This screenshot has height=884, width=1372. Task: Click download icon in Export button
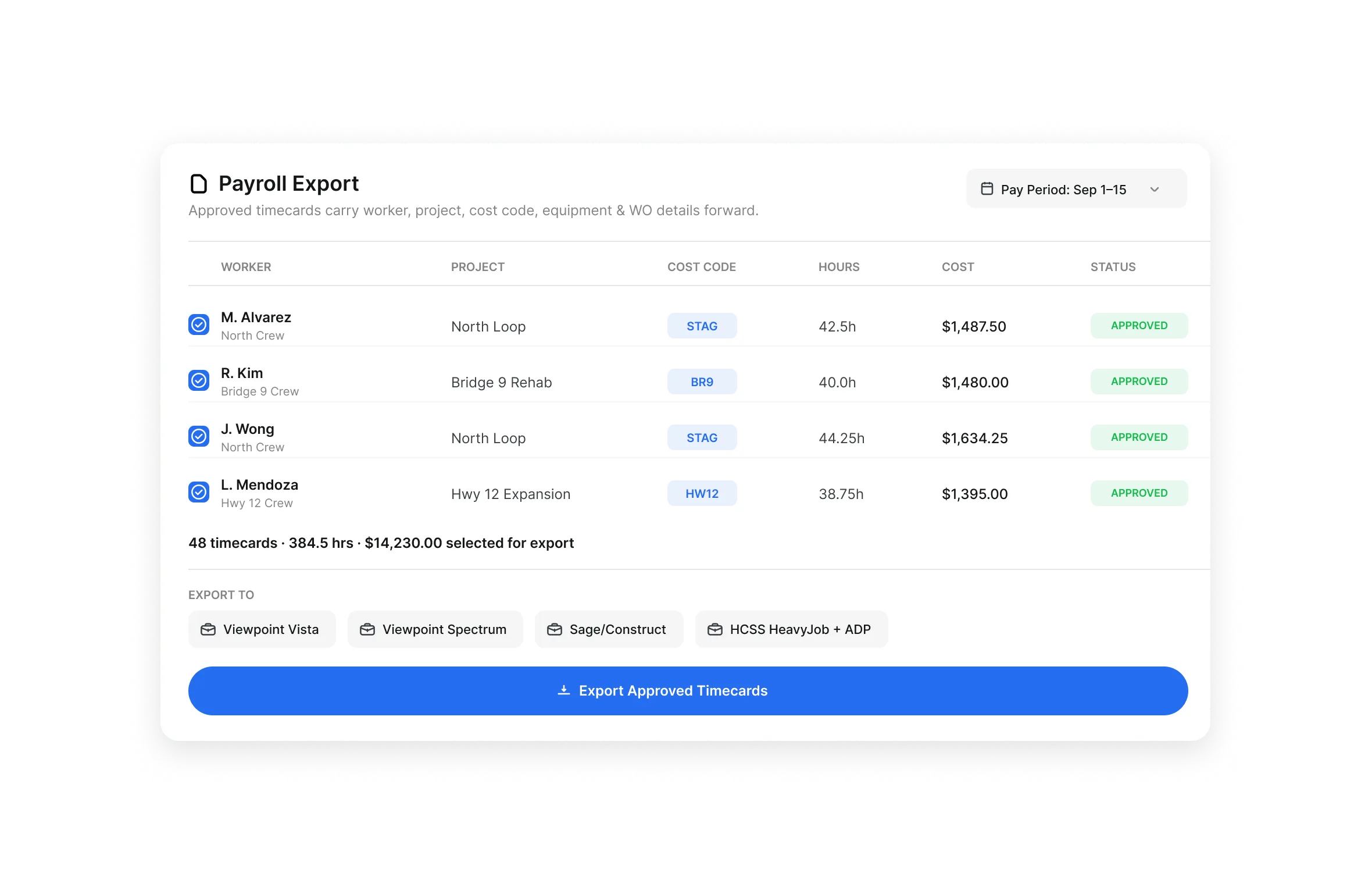tap(563, 690)
